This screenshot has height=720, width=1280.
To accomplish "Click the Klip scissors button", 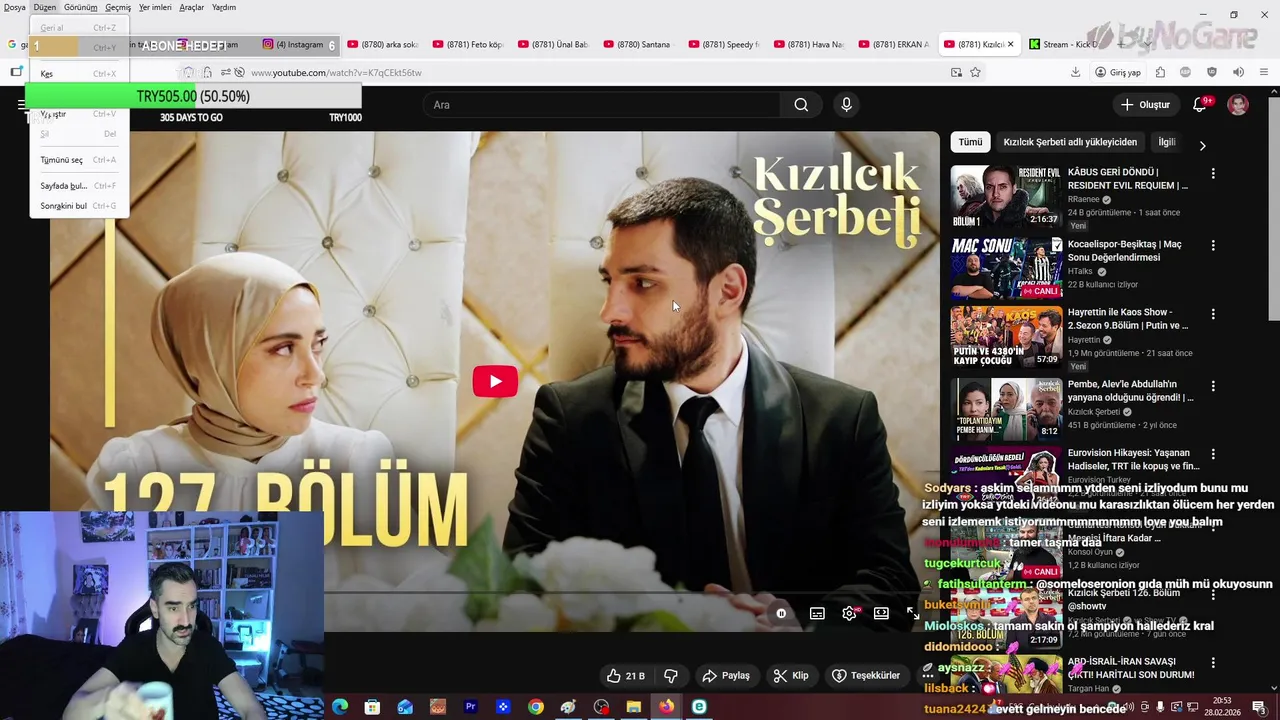I will tap(791, 676).
